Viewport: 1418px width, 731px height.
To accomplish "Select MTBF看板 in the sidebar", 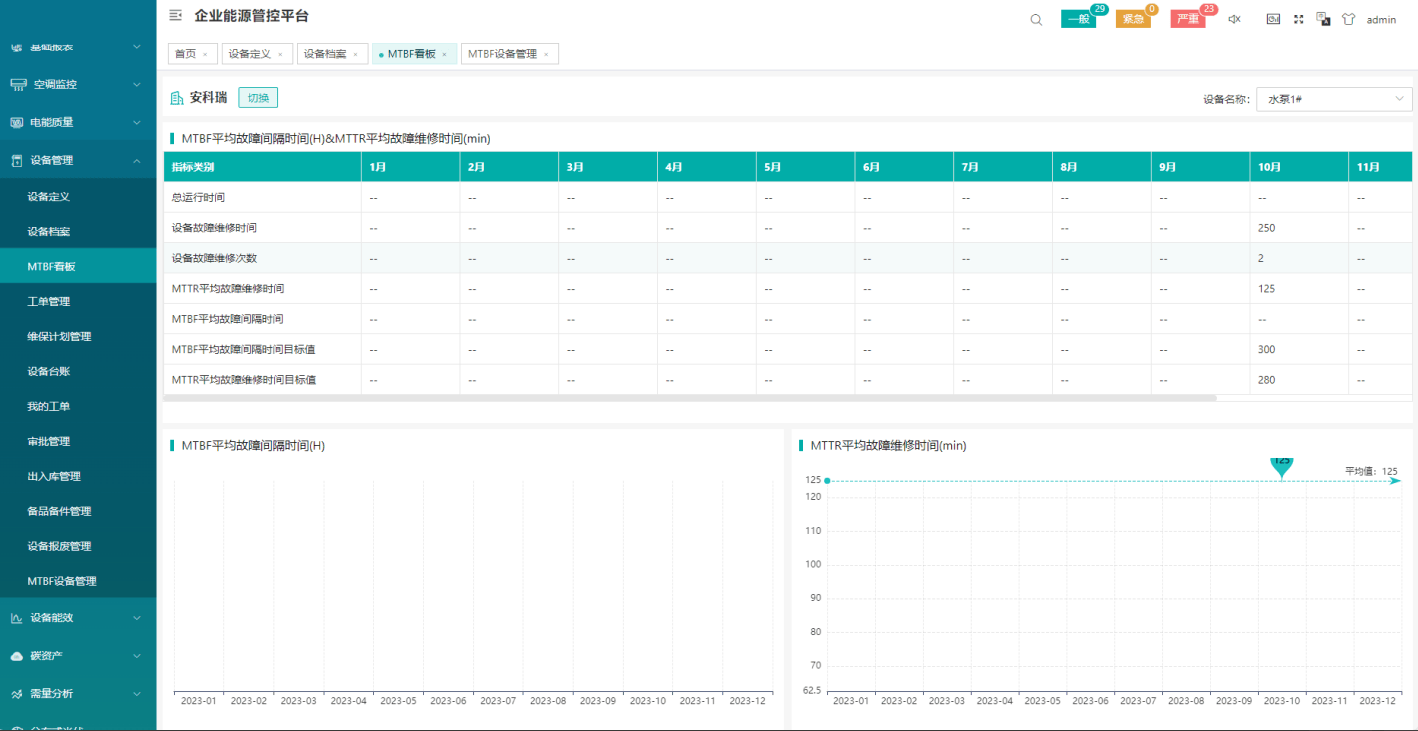I will click(x=78, y=266).
